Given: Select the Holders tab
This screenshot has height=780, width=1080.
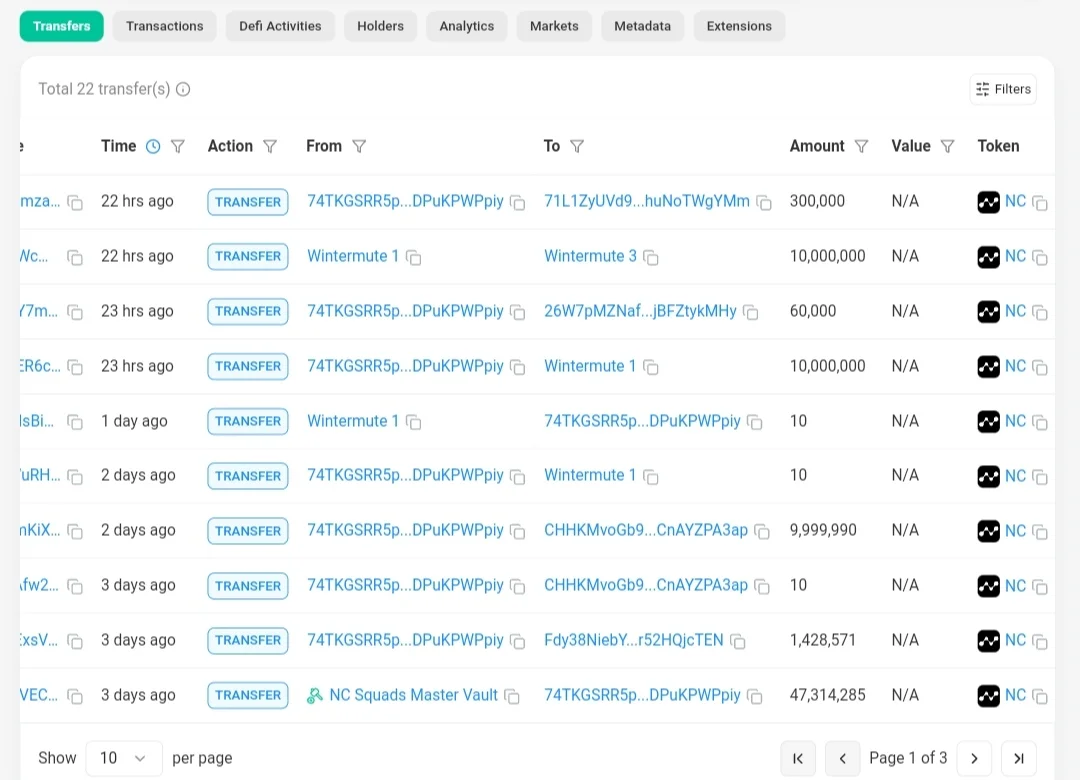Looking at the screenshot, I should click(x=380, y=26).
